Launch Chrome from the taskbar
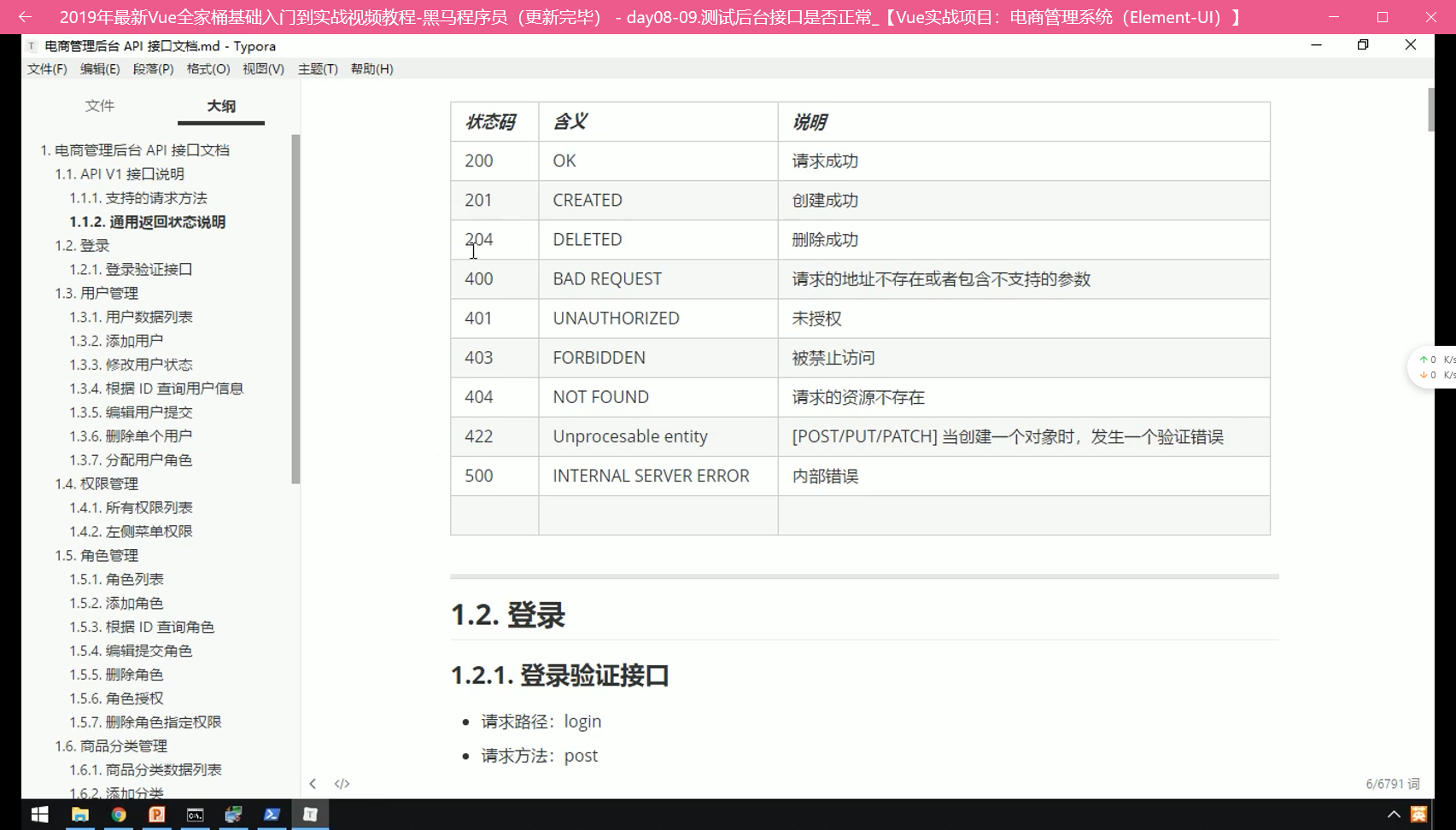 (119, 815)
